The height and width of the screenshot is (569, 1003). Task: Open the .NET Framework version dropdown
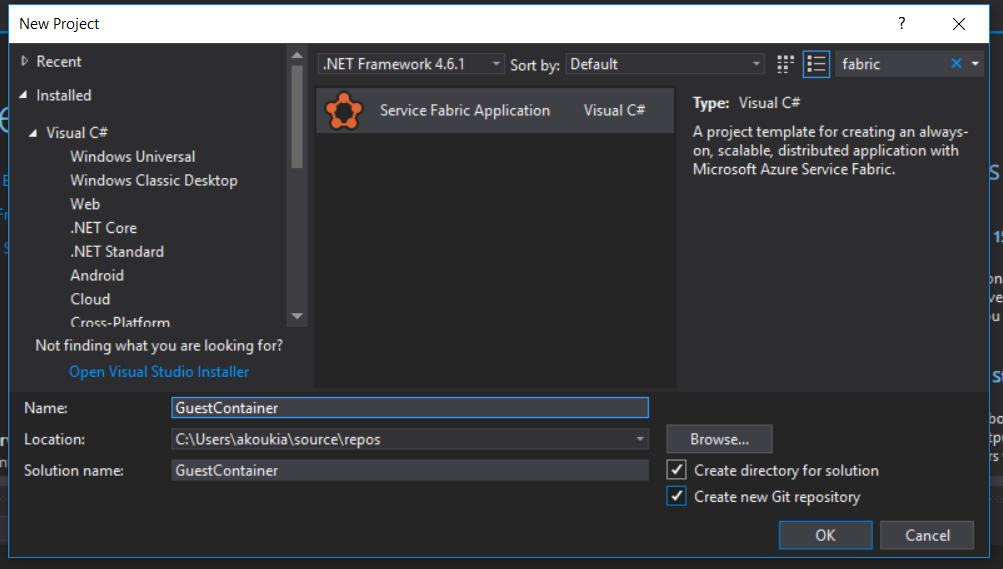(411, 64)
